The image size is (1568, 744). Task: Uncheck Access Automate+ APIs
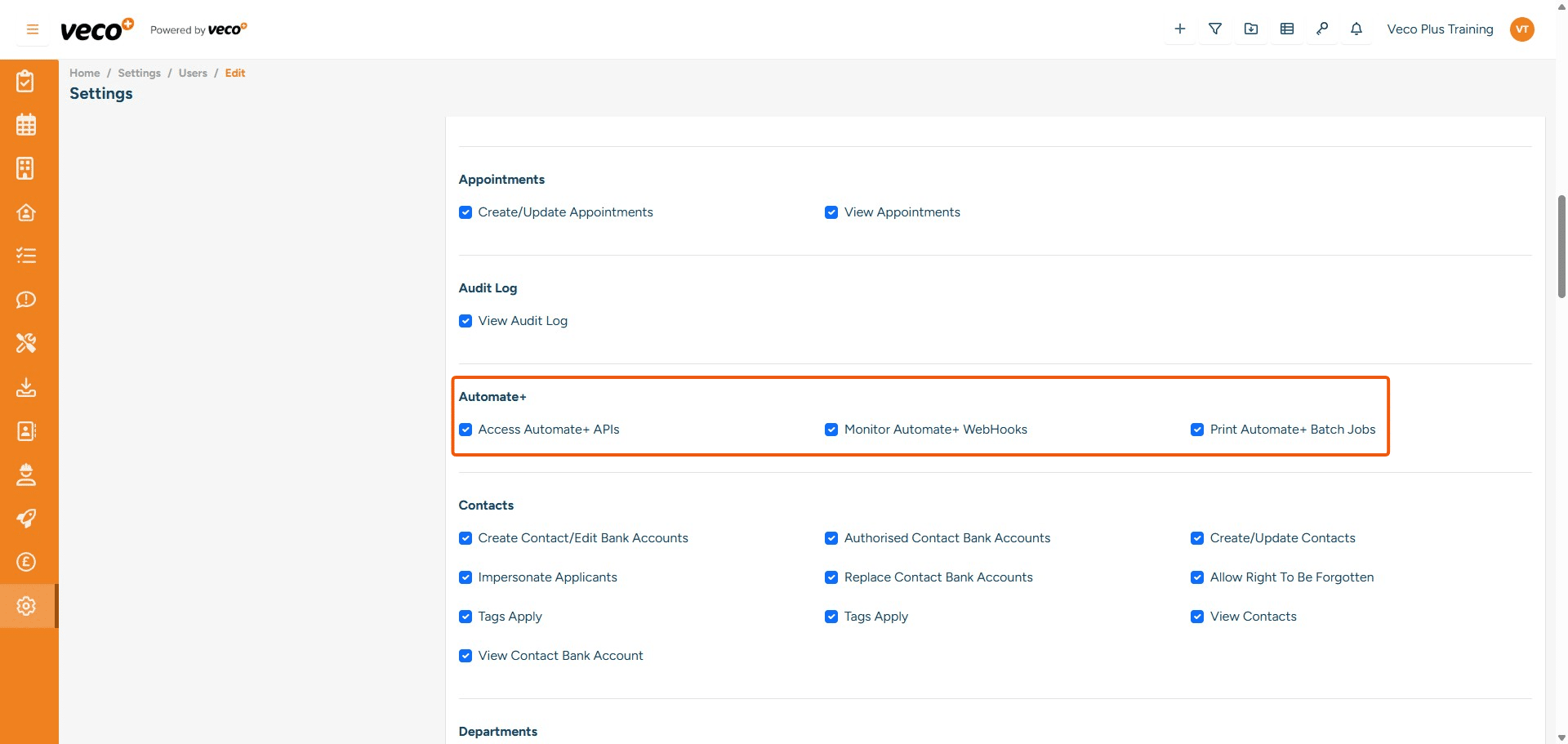pos(465,430)
